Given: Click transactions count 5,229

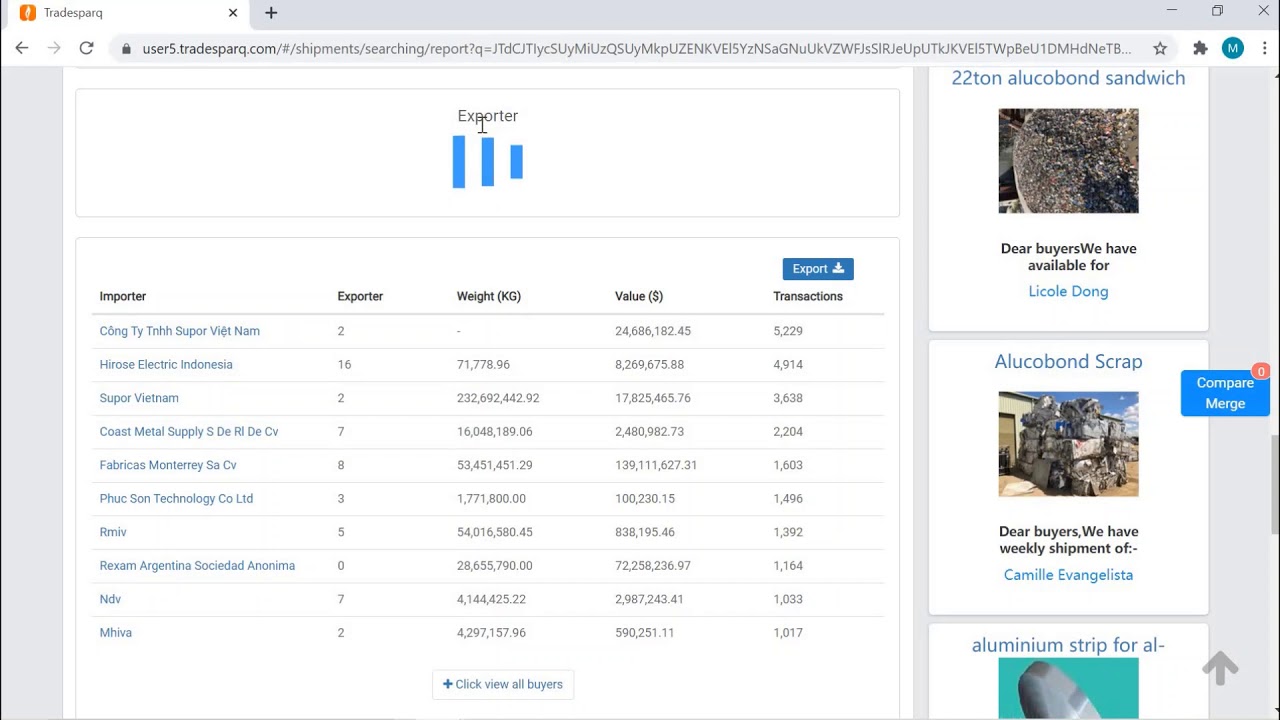Looking at the screenshot, I should [x=788, y=331].
